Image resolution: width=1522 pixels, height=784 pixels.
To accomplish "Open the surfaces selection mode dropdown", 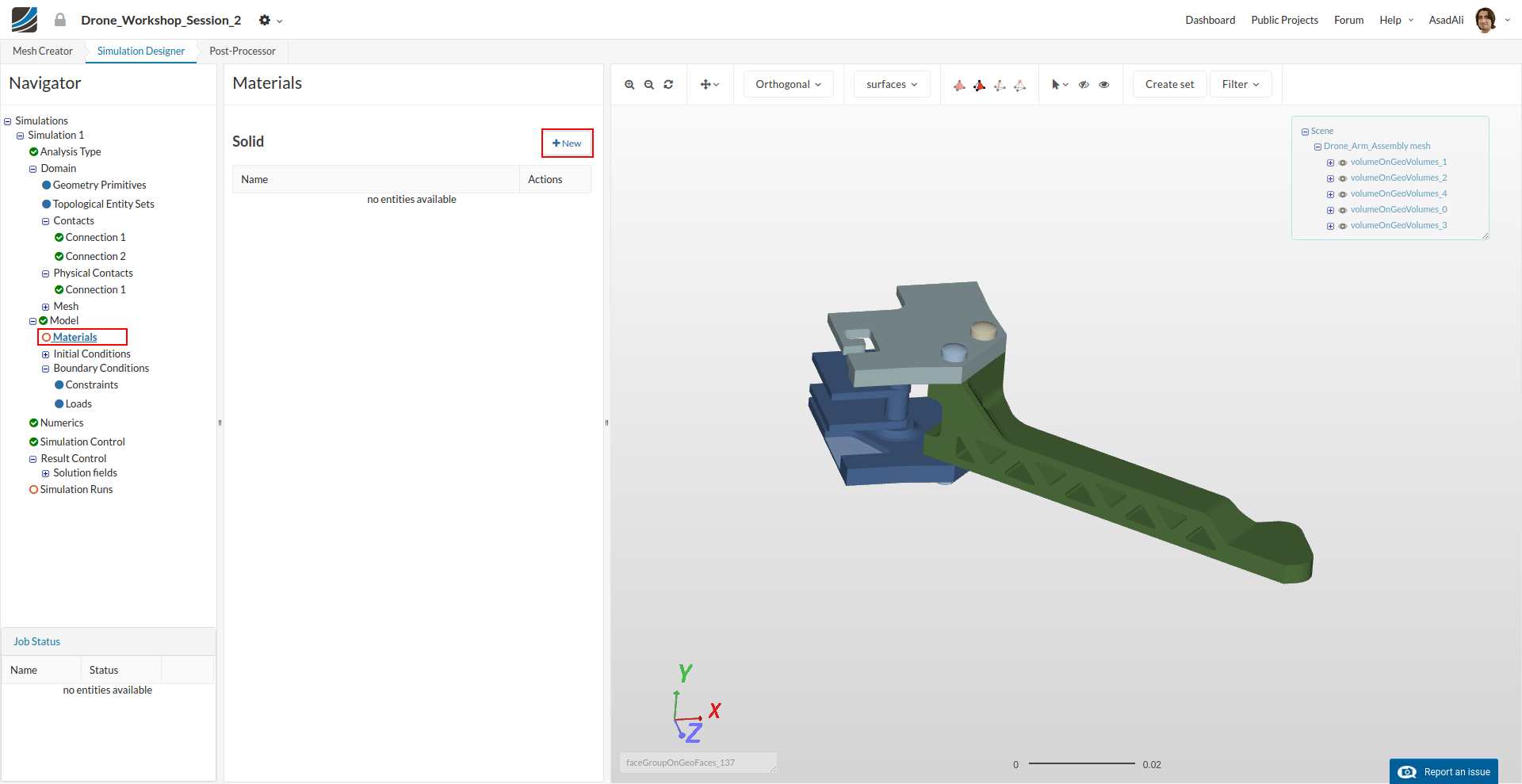I will pyautogui.click(x=891, y=85).
